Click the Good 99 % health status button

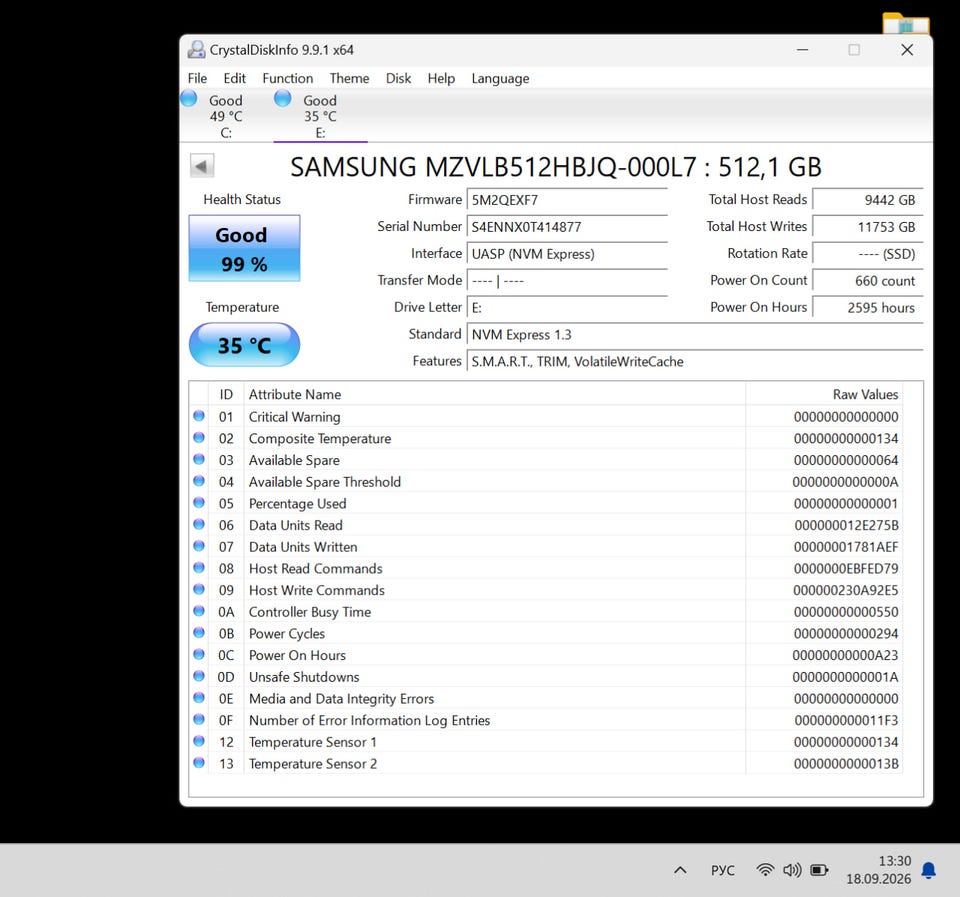[x=244, y=248]
